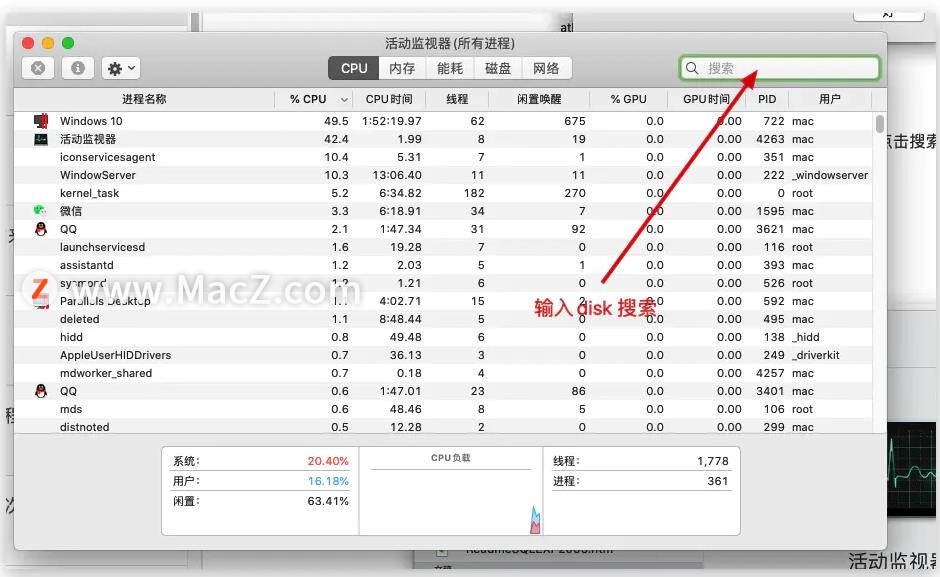Viewport: 940px width, 577px height.
Task: Switch to the 内存 tab
Action: [x=400, y=68]
